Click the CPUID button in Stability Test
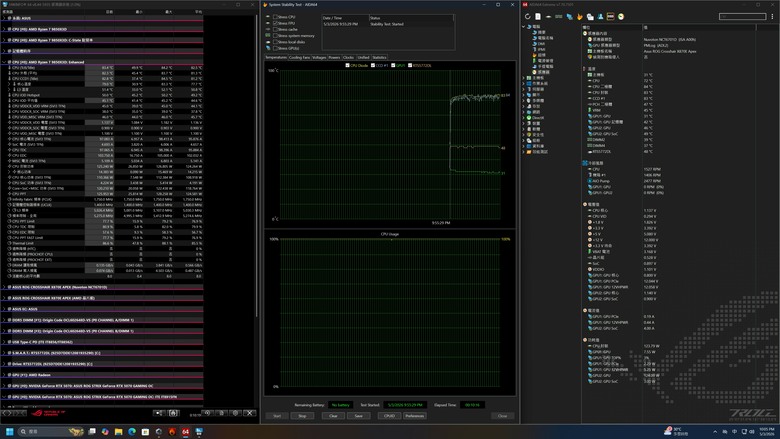 click(390, 416)
